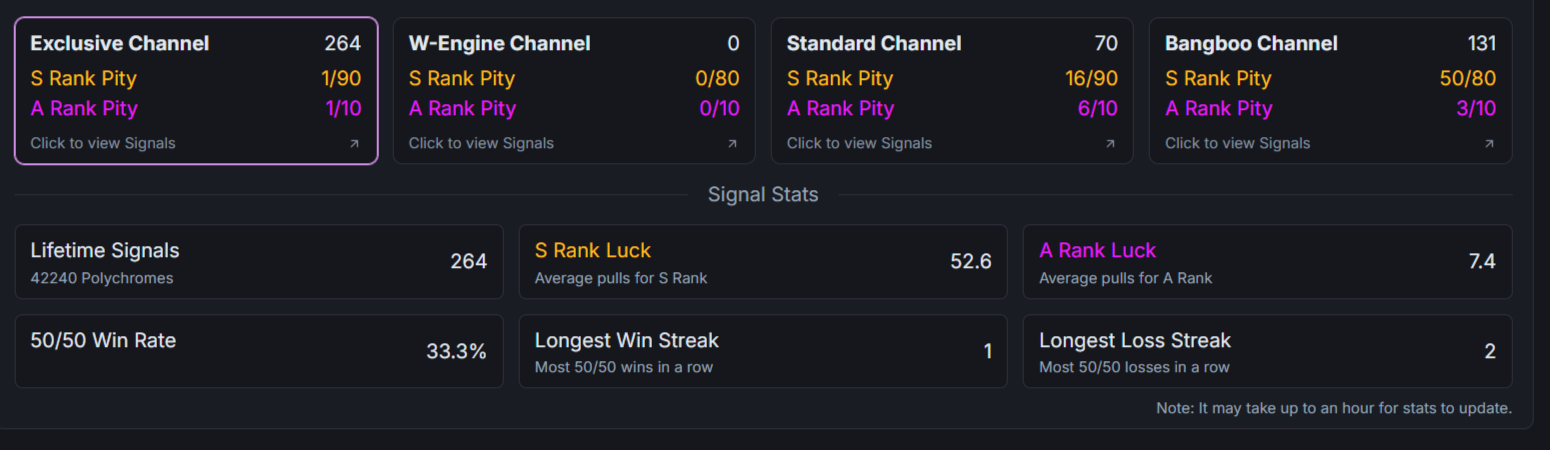Open Standard Channel via its arrow icon

[1110, 144]
